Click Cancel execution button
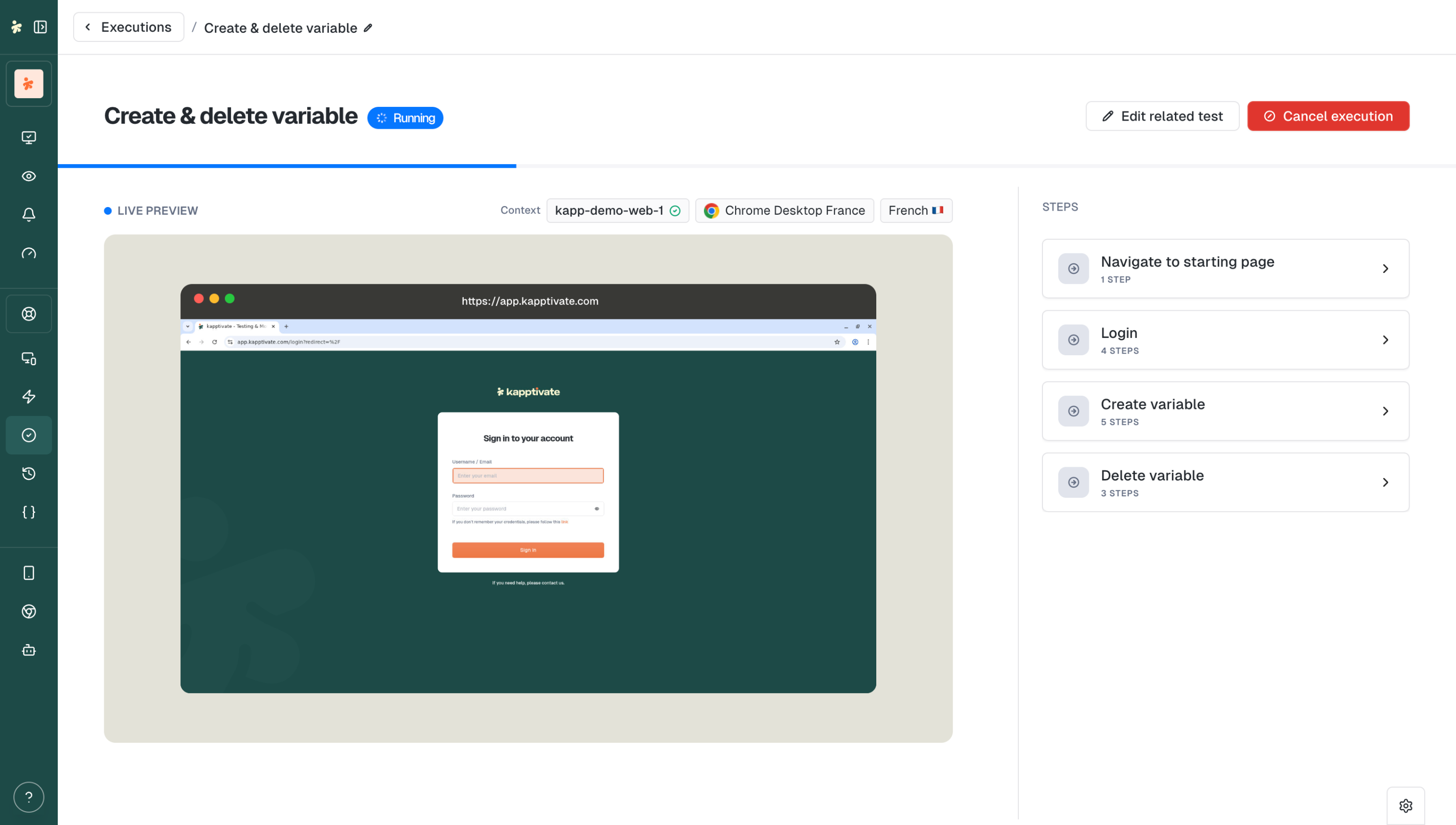Image resolution: width=1456 pixels, height=825 pixels. [x=1328, y=116]
